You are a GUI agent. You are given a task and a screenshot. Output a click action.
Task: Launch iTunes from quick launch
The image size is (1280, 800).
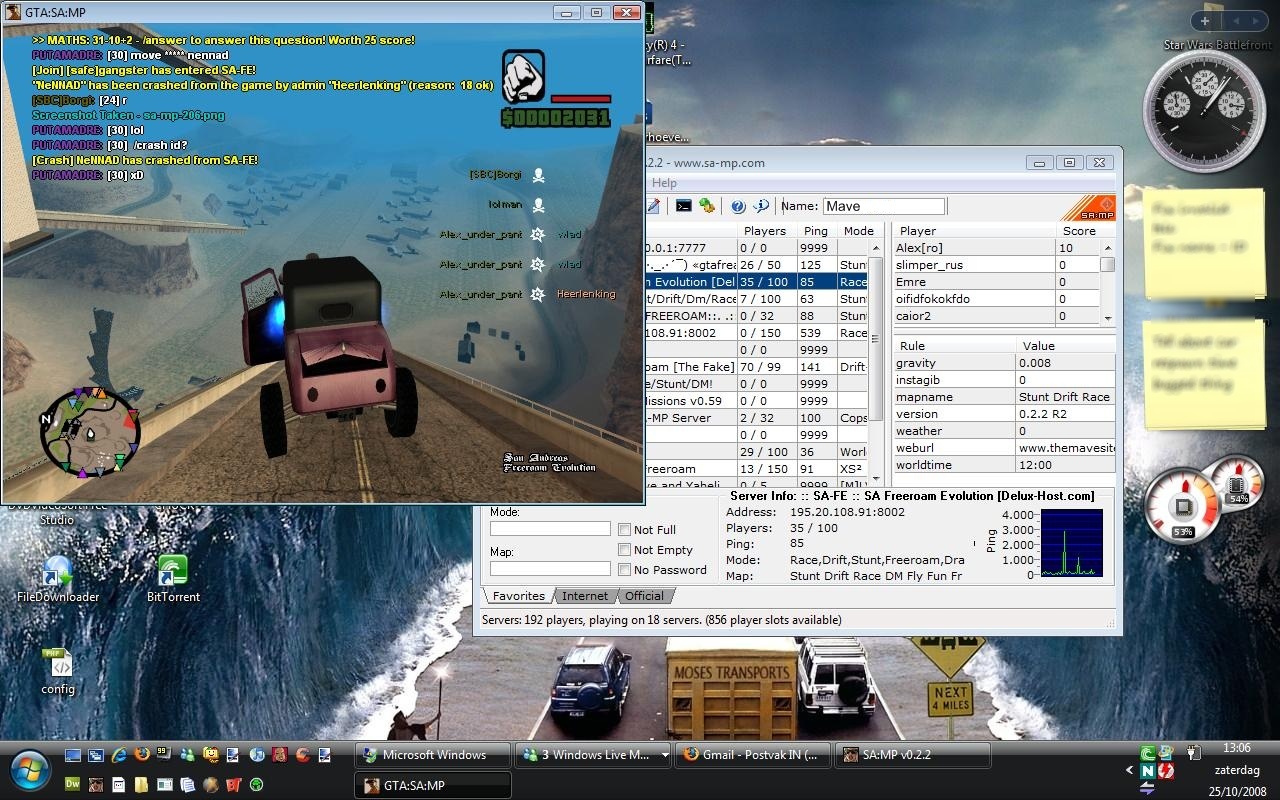257,755
